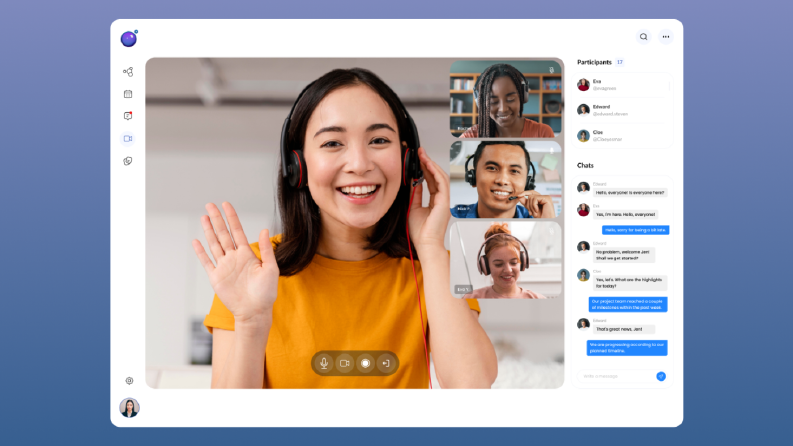
Task: Select participant Cloe in the list
Action: tap(622, 136)
